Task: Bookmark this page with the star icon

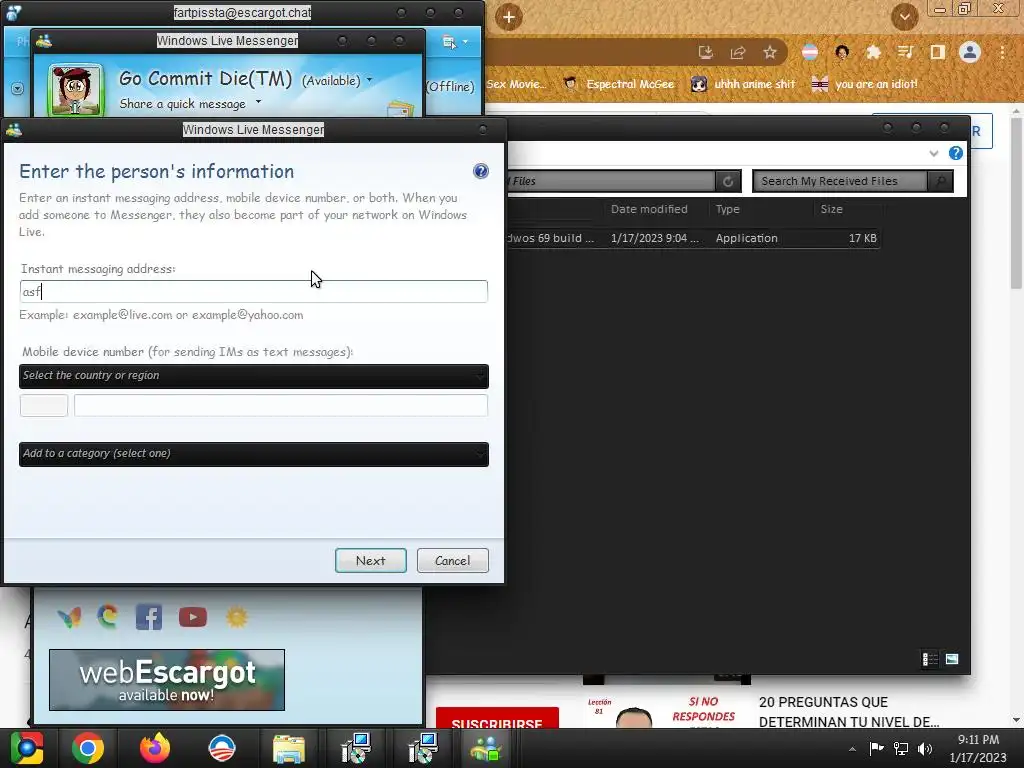Action: [770, 52]
